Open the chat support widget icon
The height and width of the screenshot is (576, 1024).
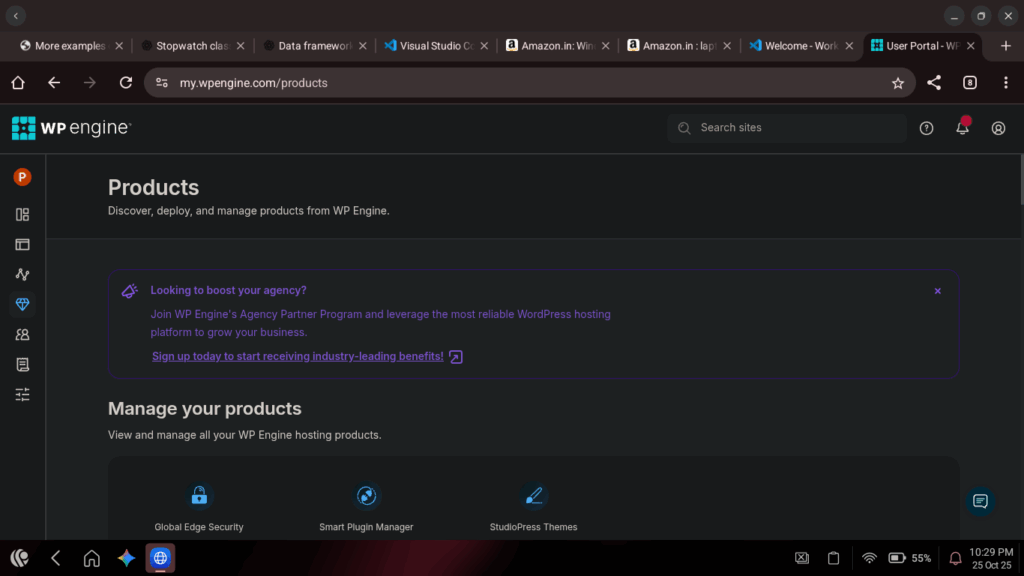tap(980, 501)
